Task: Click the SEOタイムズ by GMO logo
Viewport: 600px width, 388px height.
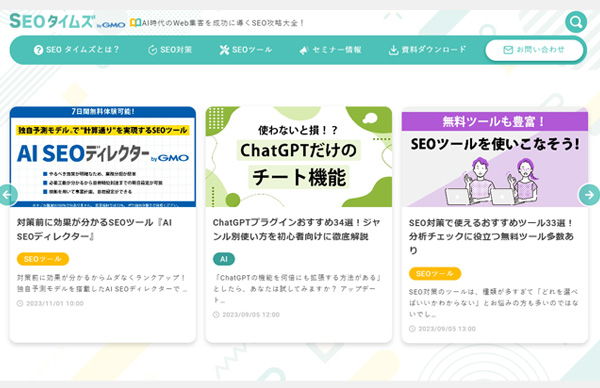Action: pyautogui.click(x=67, y=21)
